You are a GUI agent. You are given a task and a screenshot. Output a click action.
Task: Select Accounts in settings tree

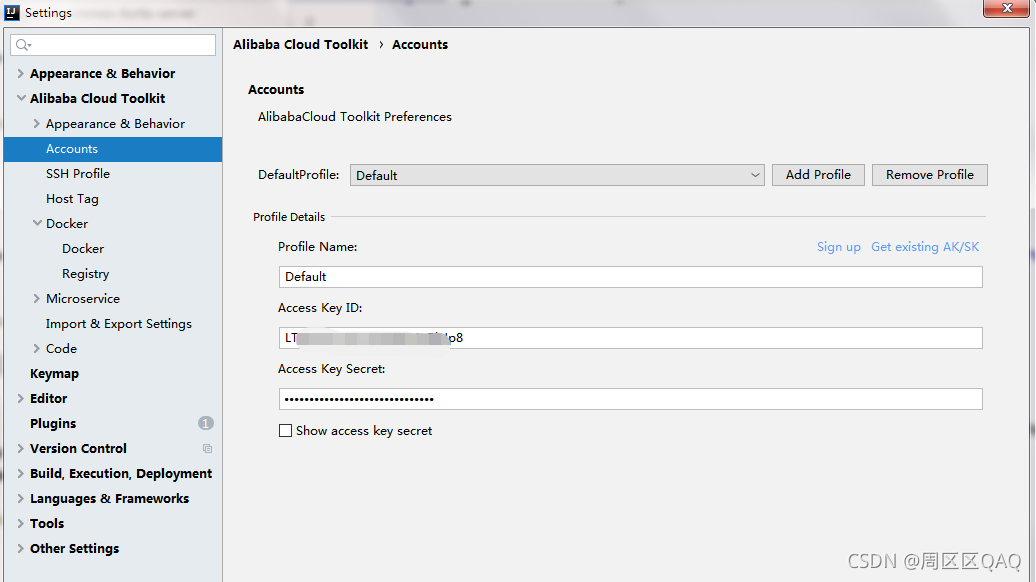pos(113,149)
